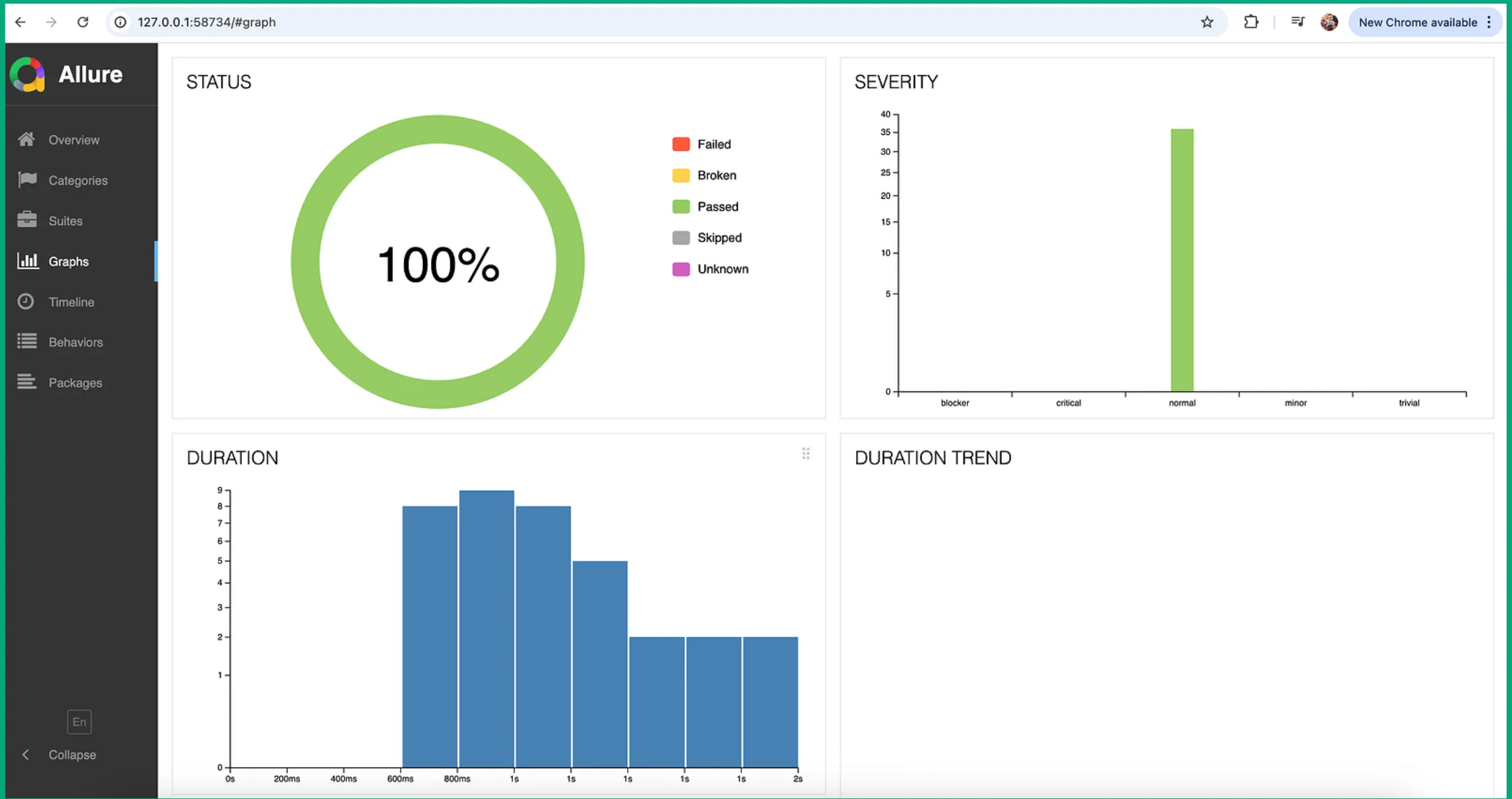Open Categories via flag icon
1512x799 pixels.
coord(27,179)
